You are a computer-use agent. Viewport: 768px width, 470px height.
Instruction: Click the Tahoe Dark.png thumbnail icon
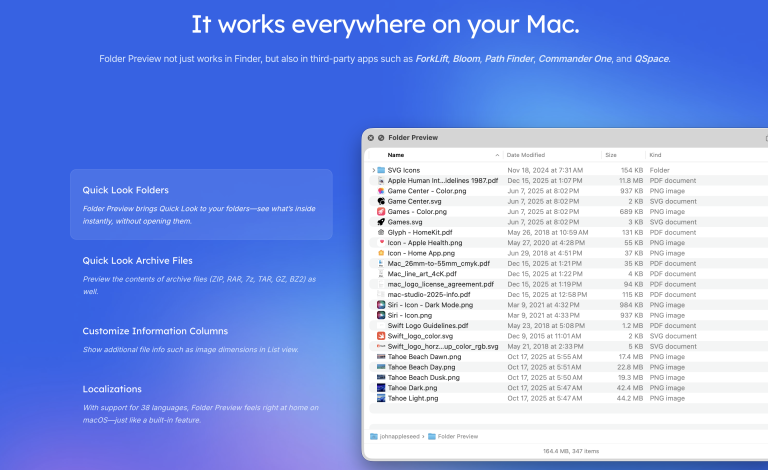(x=381, y=388)
